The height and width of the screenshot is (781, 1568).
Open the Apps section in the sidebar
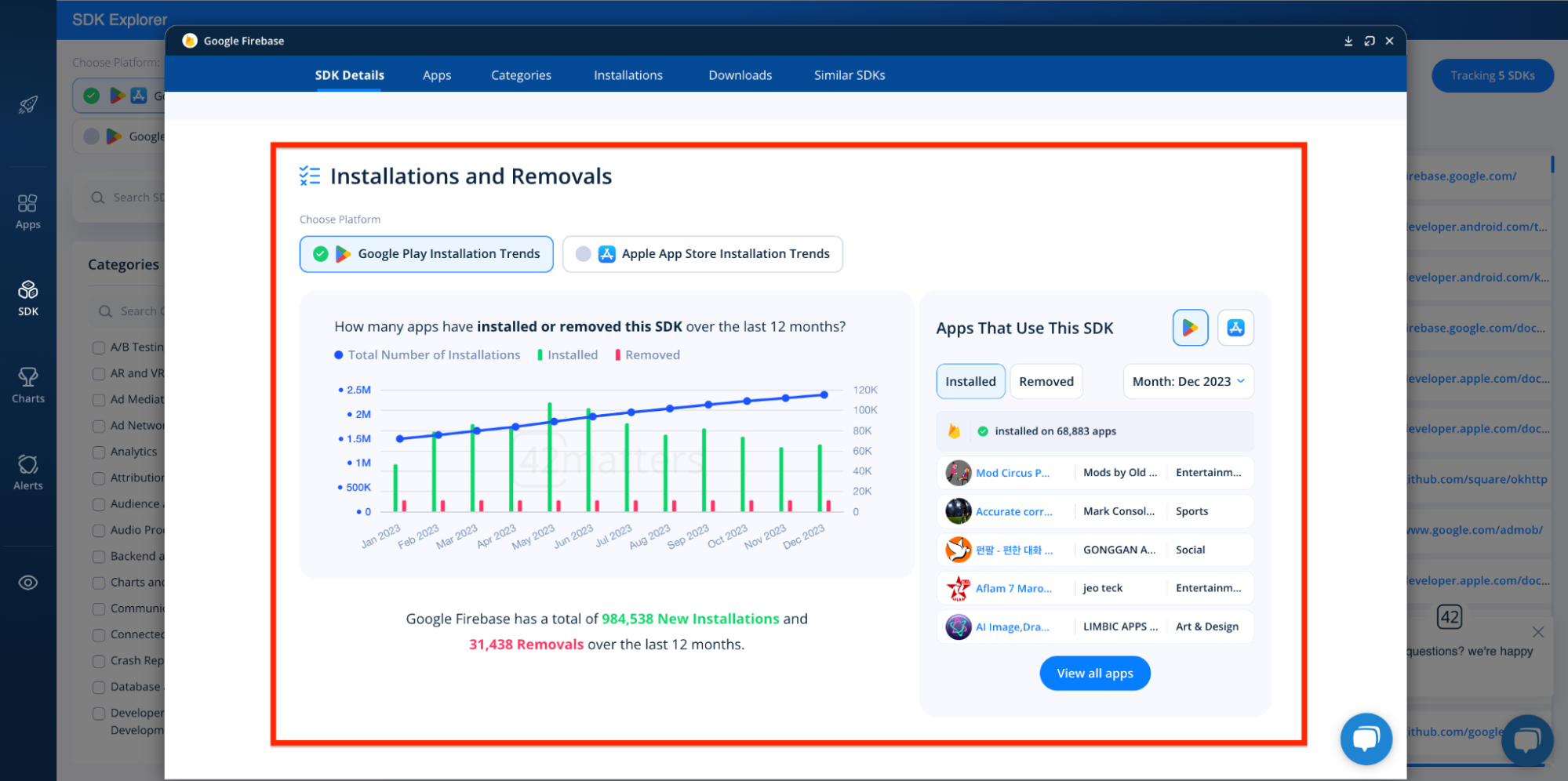[28, 213]
